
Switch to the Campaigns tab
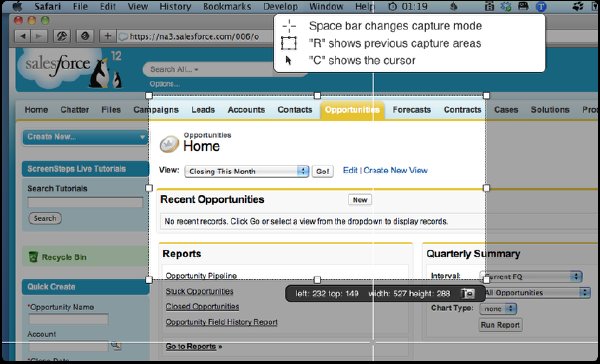[x=156, y=110]
